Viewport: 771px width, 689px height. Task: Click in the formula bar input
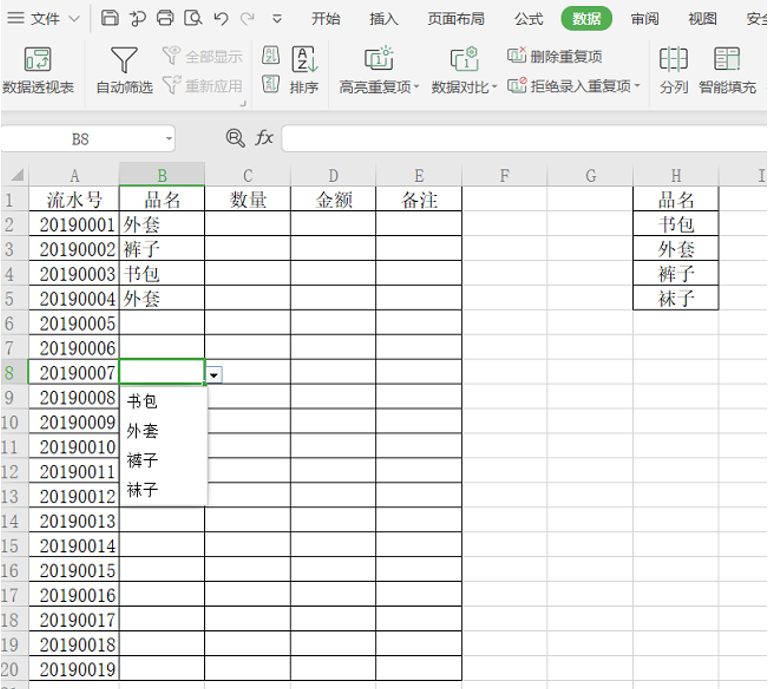click(525, 138)
